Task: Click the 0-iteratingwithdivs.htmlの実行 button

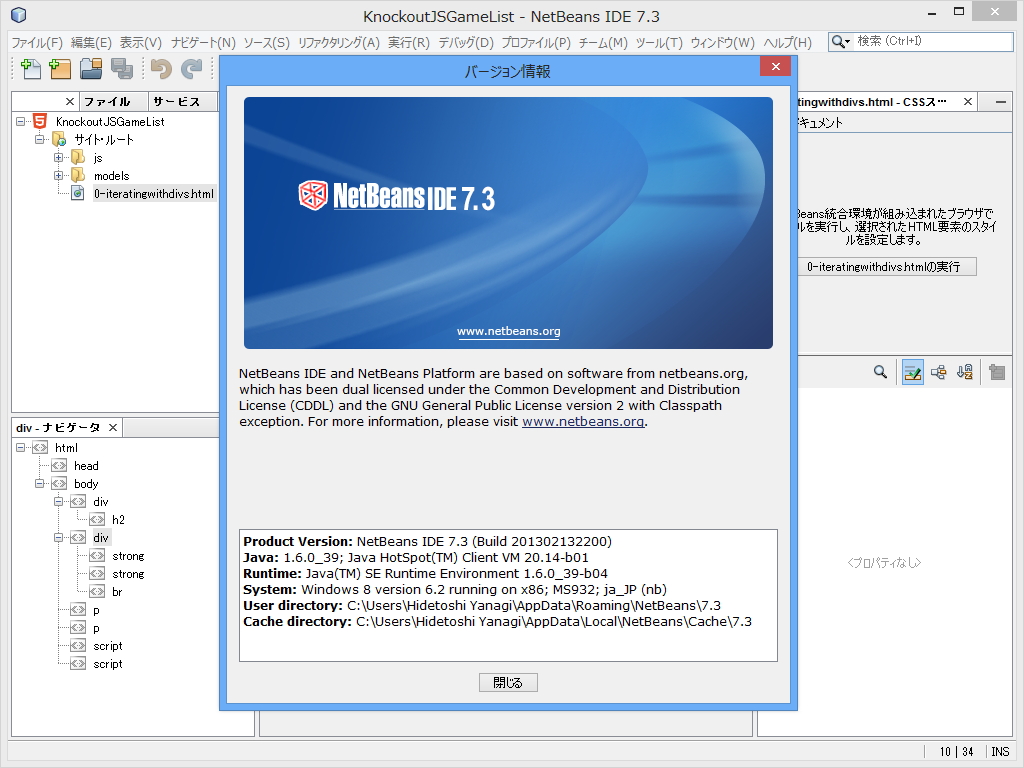Action: (x=885, y=266)
